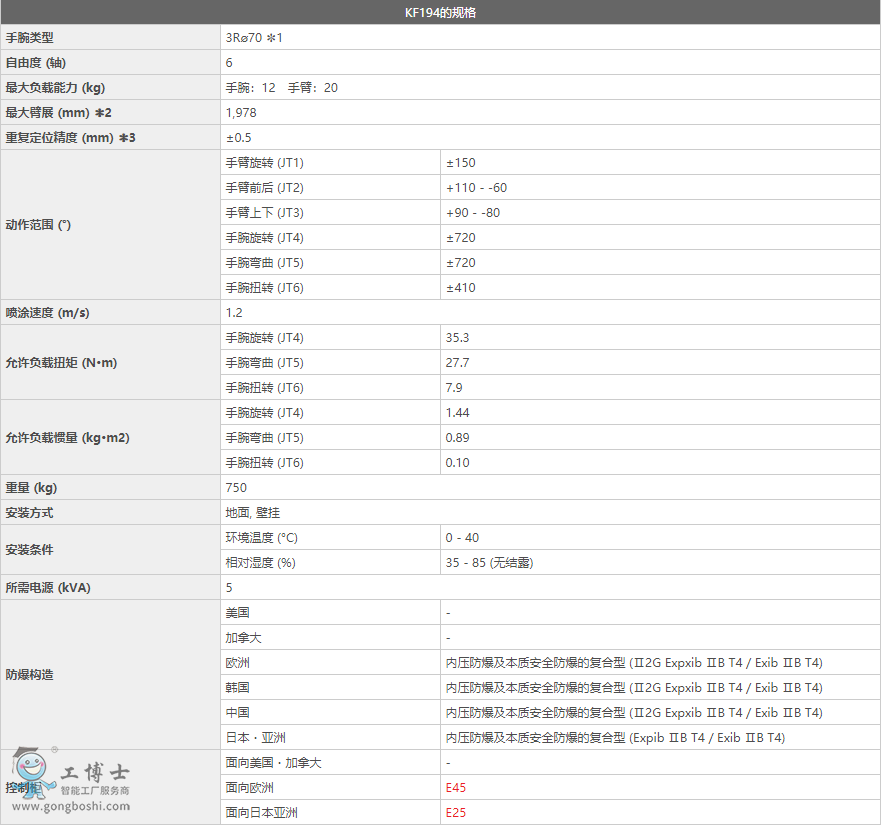Select the 35.3 torque value cell
Screen dimensions: 881x826
[457, 338]
